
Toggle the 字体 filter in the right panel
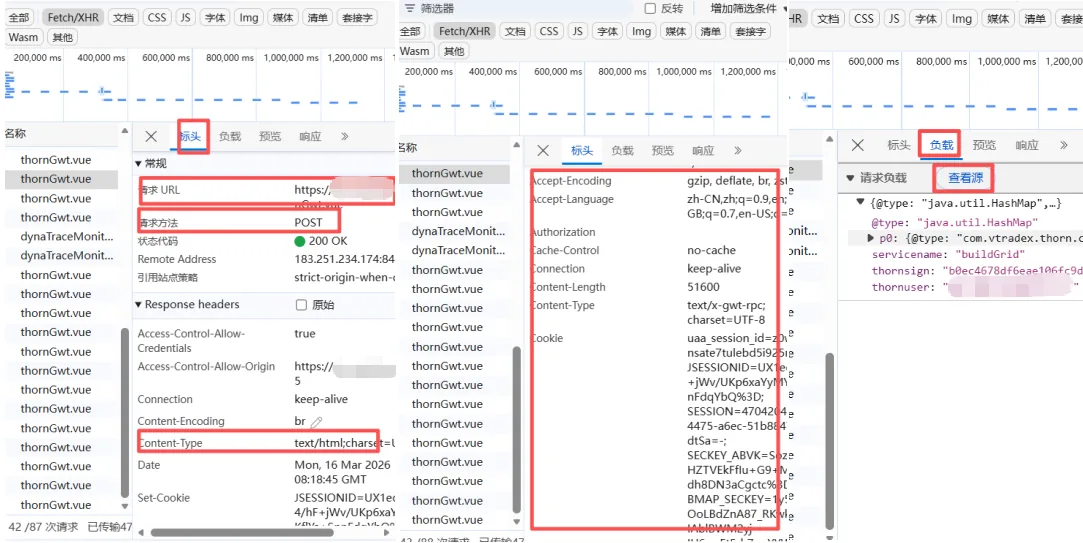tap(924, 19)
